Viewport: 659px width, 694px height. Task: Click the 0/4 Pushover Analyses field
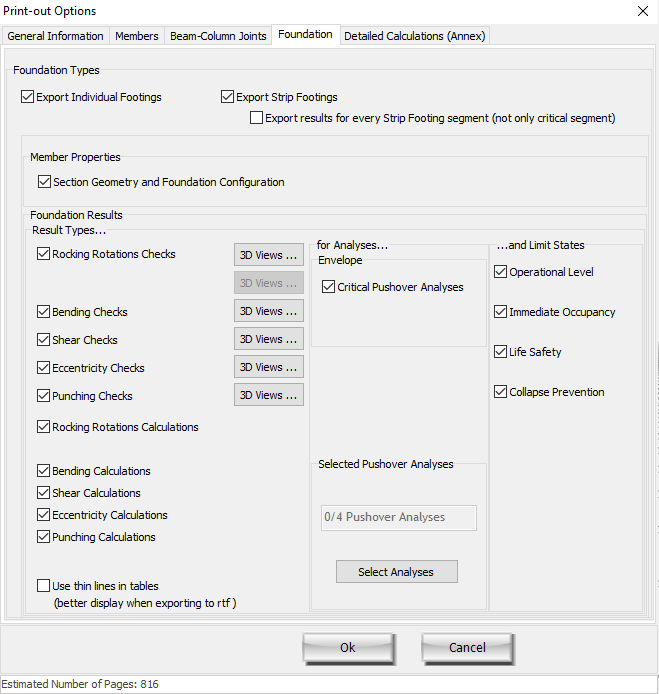(398, 517)
